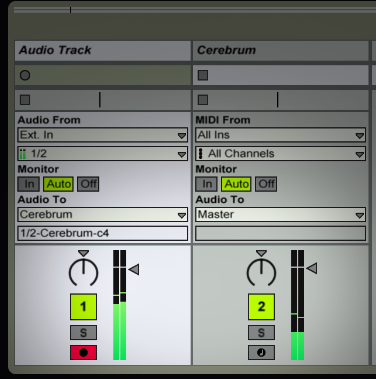
Task: Click the Audio Track volume fader handle
Action: point(134,269)
